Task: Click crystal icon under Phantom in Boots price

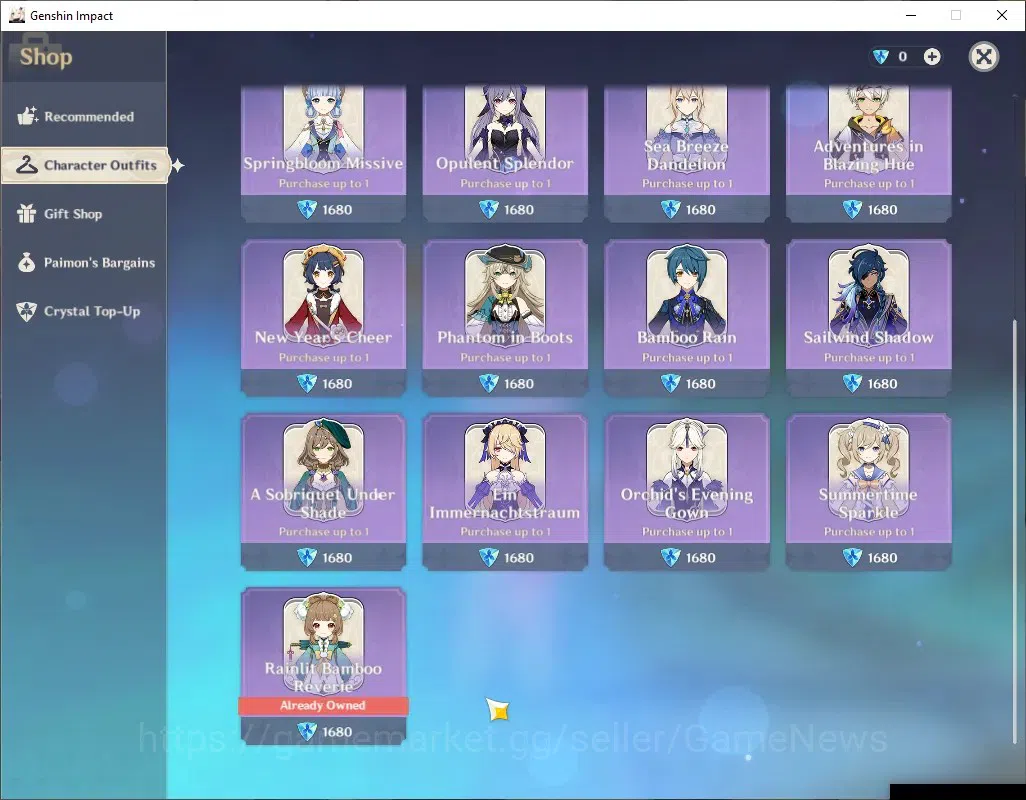Action: (x=489, y=383)
